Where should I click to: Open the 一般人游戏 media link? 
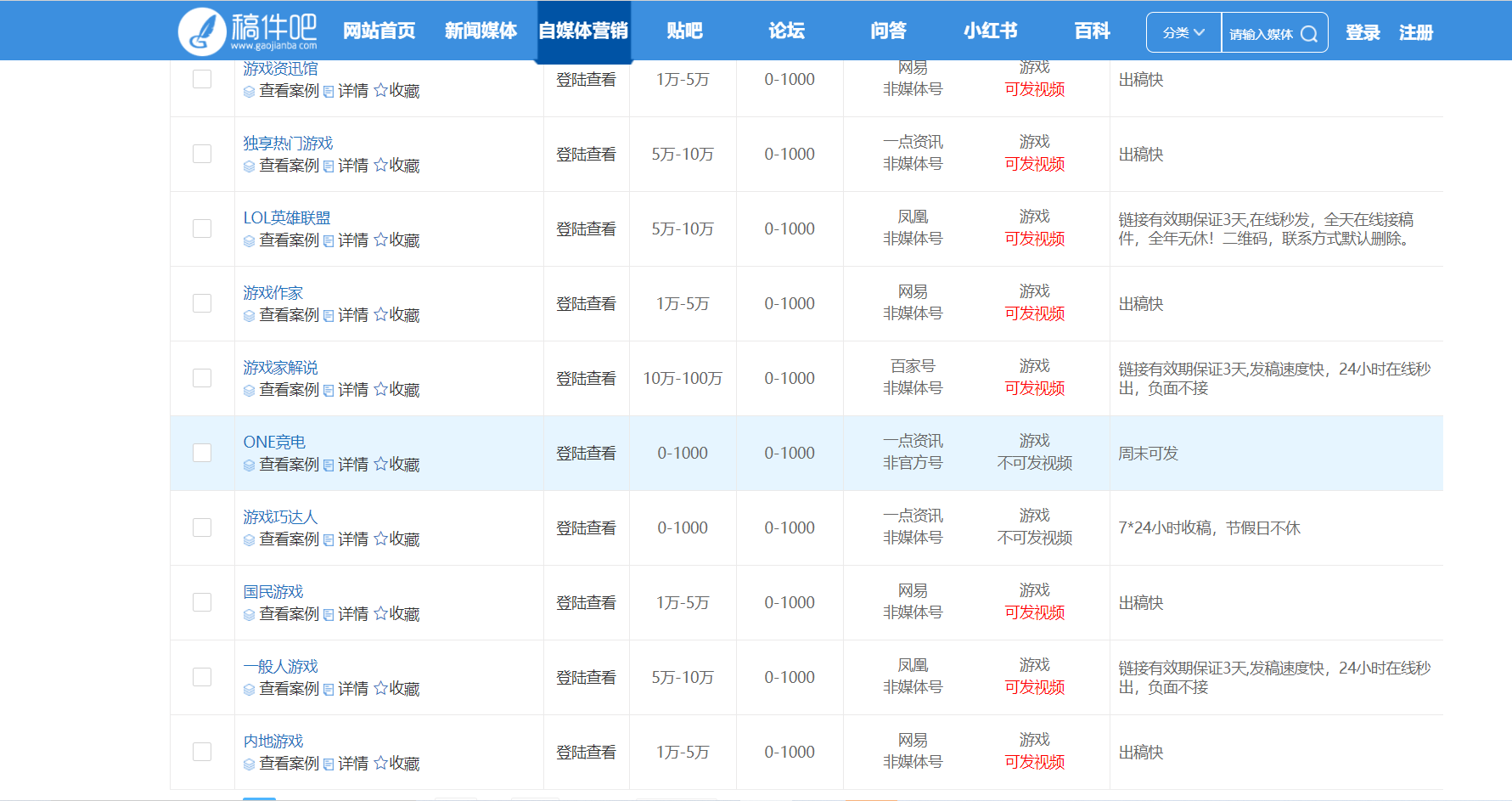[x=280, y=667]
